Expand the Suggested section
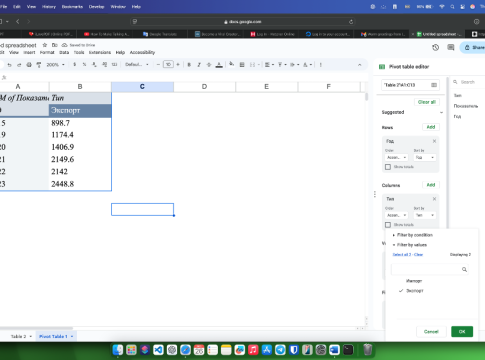This screenshot has width=485, height=360. pos(441,112)
